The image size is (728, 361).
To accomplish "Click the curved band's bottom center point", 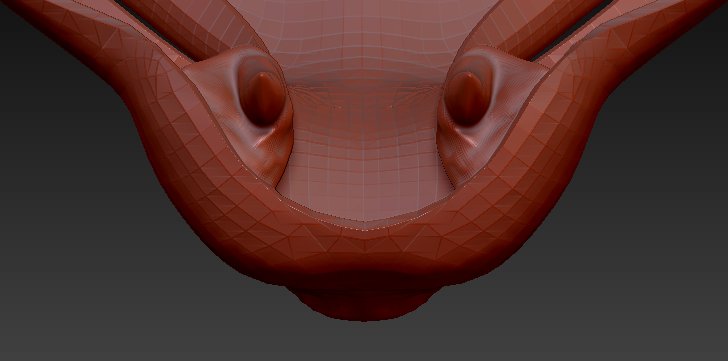I will coord(364,251).
